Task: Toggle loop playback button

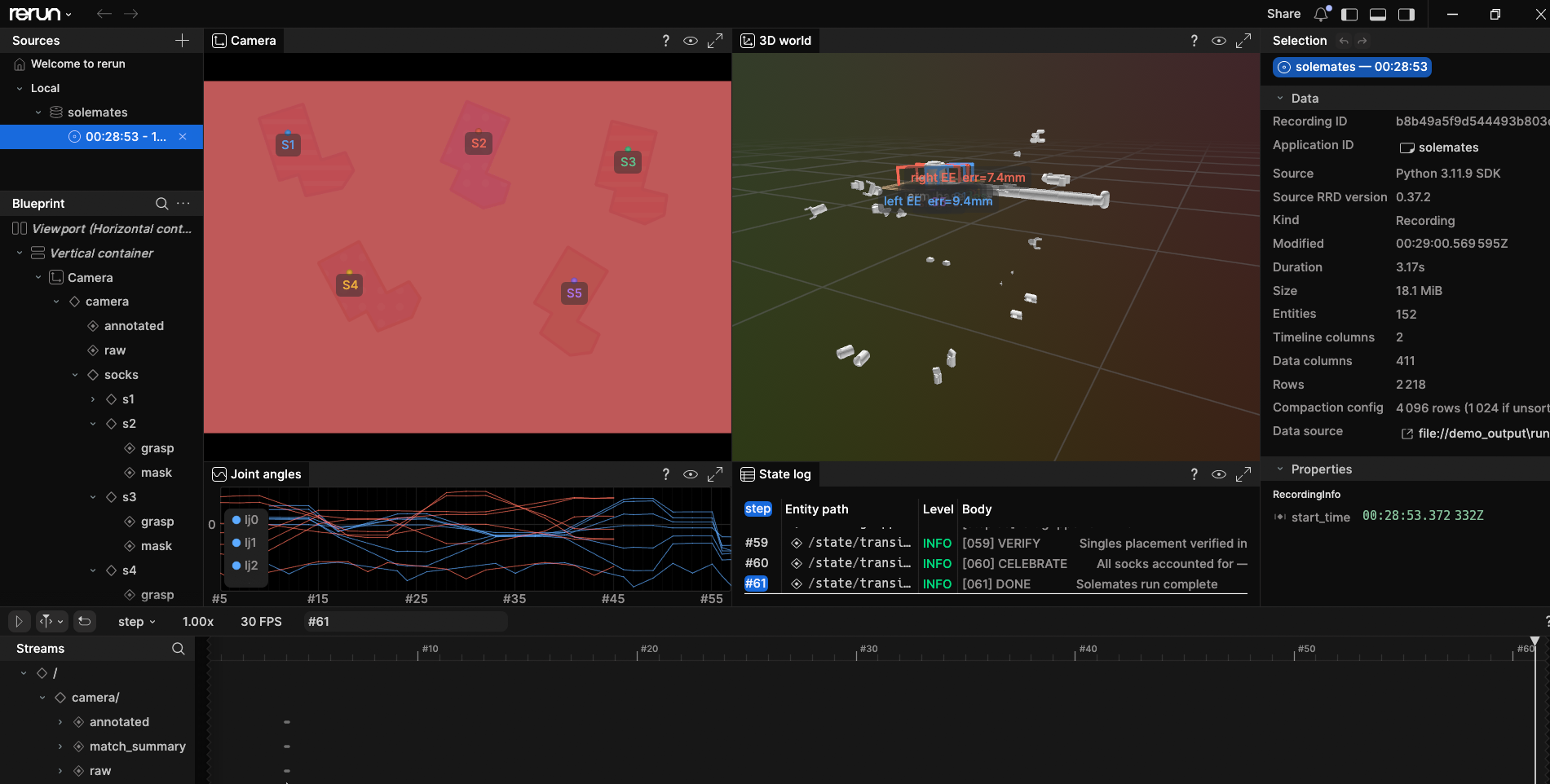Action: [84, 621]
